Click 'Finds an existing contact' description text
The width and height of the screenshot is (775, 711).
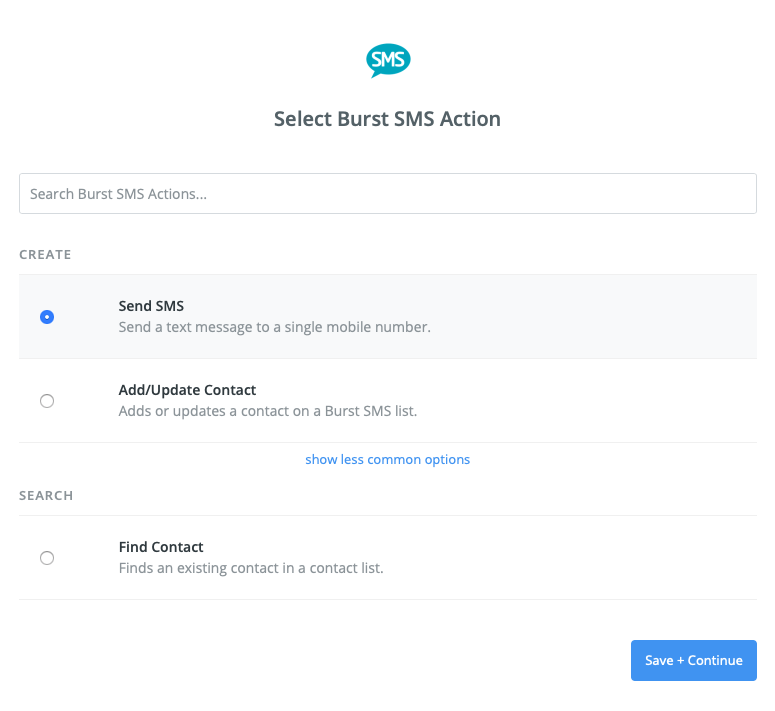(251, 568)
